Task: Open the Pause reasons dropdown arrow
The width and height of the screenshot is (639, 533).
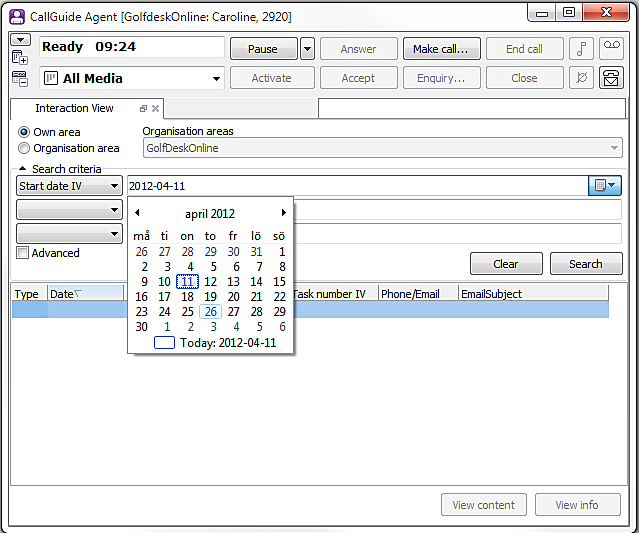Action: (308, 49)
